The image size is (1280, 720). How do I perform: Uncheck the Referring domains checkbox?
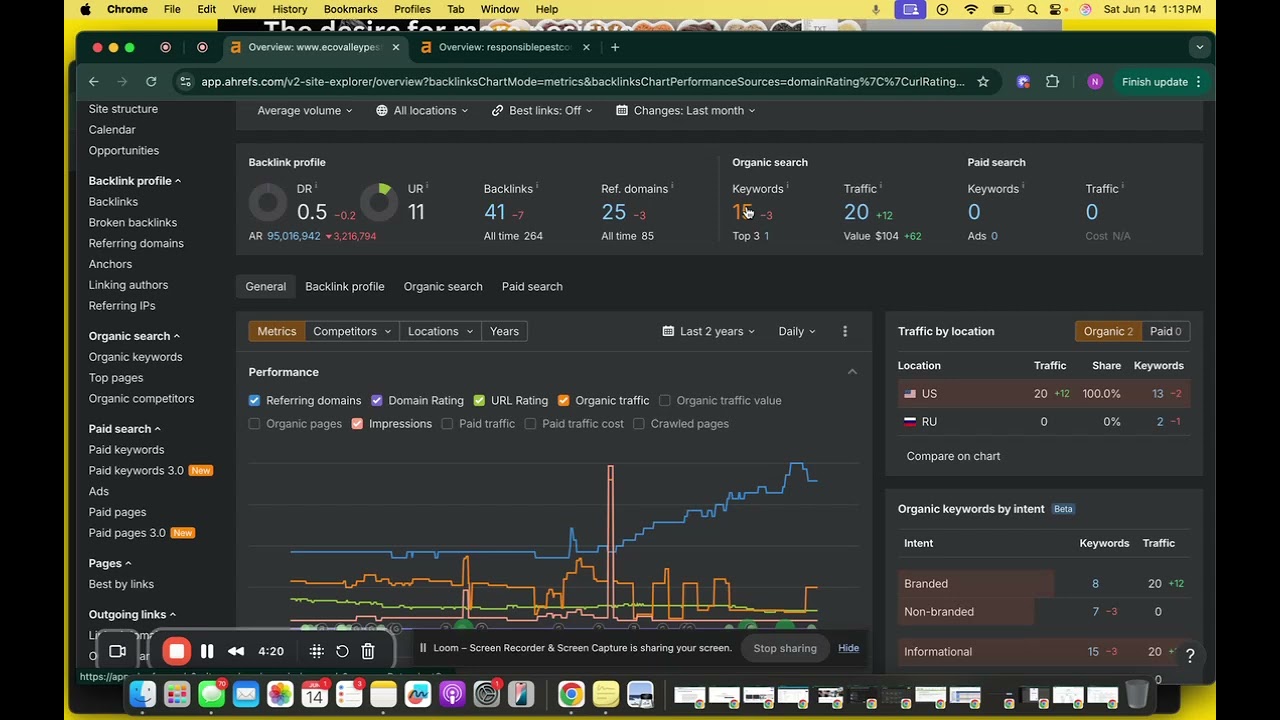(254, 400)
